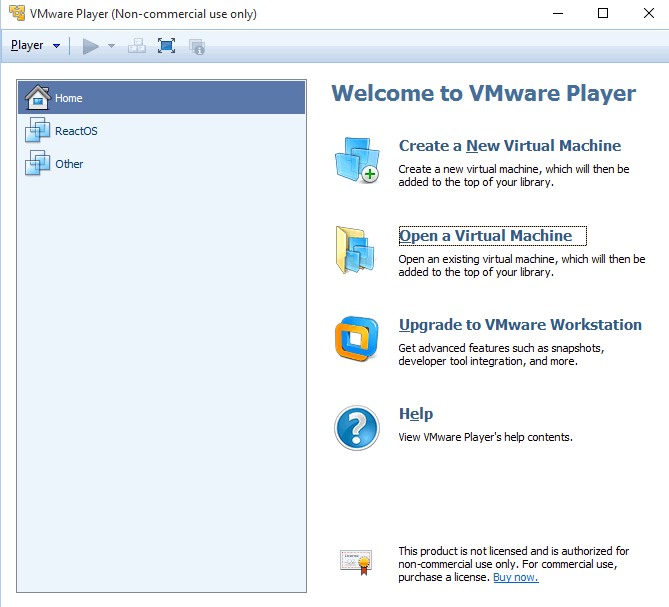Click the VMware Player title bar icon
Viewport: 669px width, 607px height.
click(x=17, y=13)
